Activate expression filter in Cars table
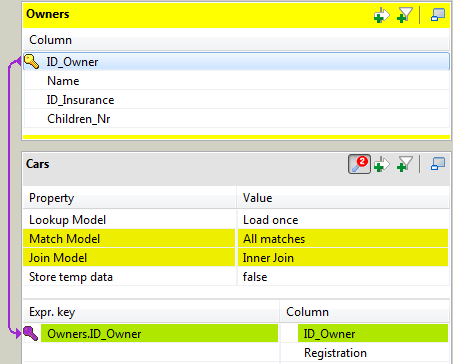 click(x=405, y=164)
